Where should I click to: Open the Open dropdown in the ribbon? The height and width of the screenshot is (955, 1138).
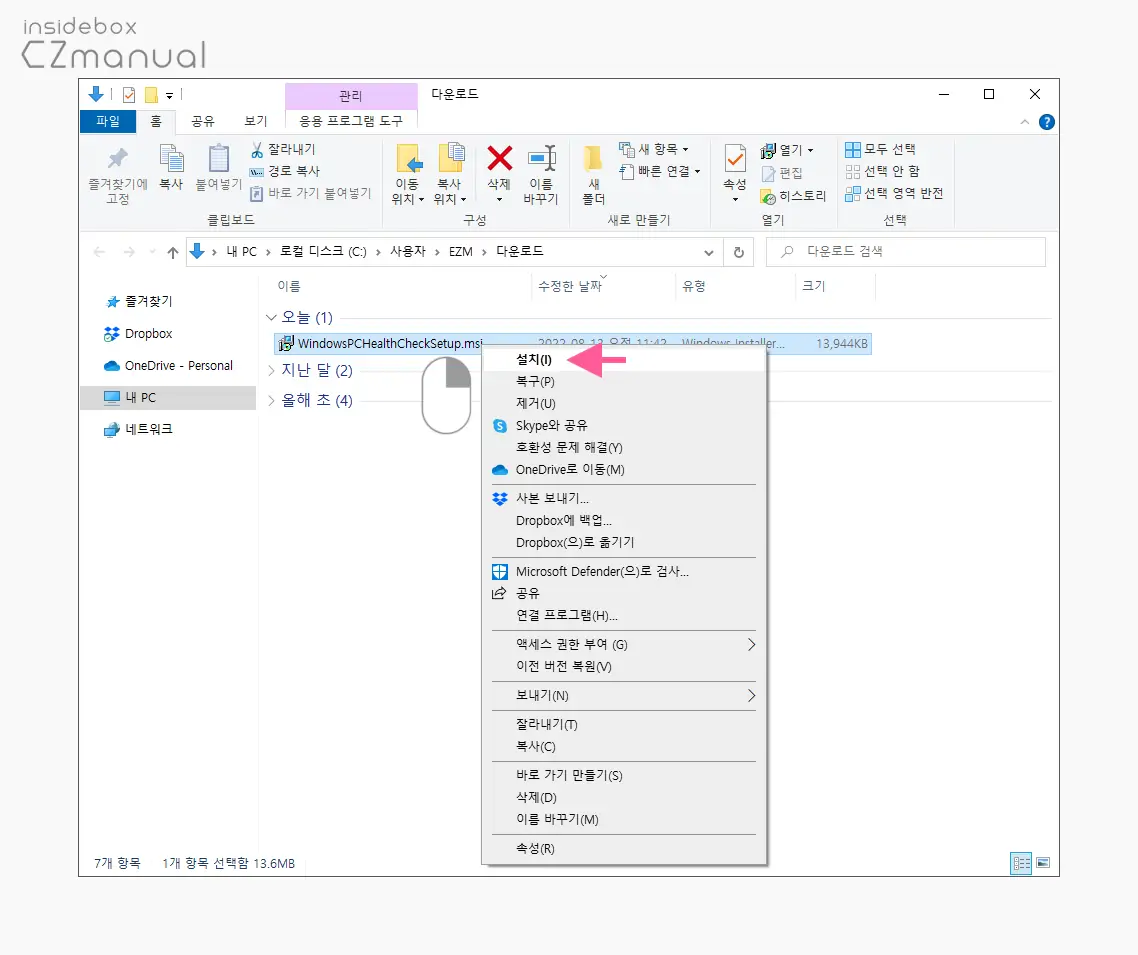click(x=787, y=150)
